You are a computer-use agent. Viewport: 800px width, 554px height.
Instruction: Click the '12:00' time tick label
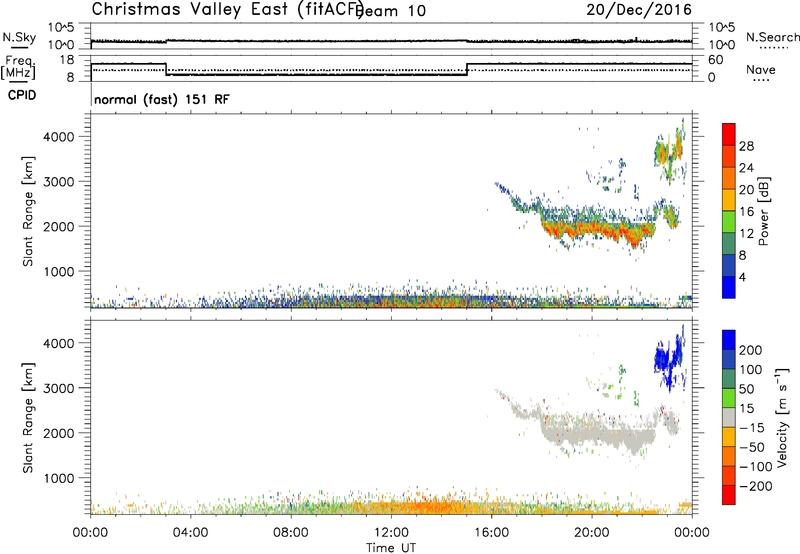click(x=391, y=533)
